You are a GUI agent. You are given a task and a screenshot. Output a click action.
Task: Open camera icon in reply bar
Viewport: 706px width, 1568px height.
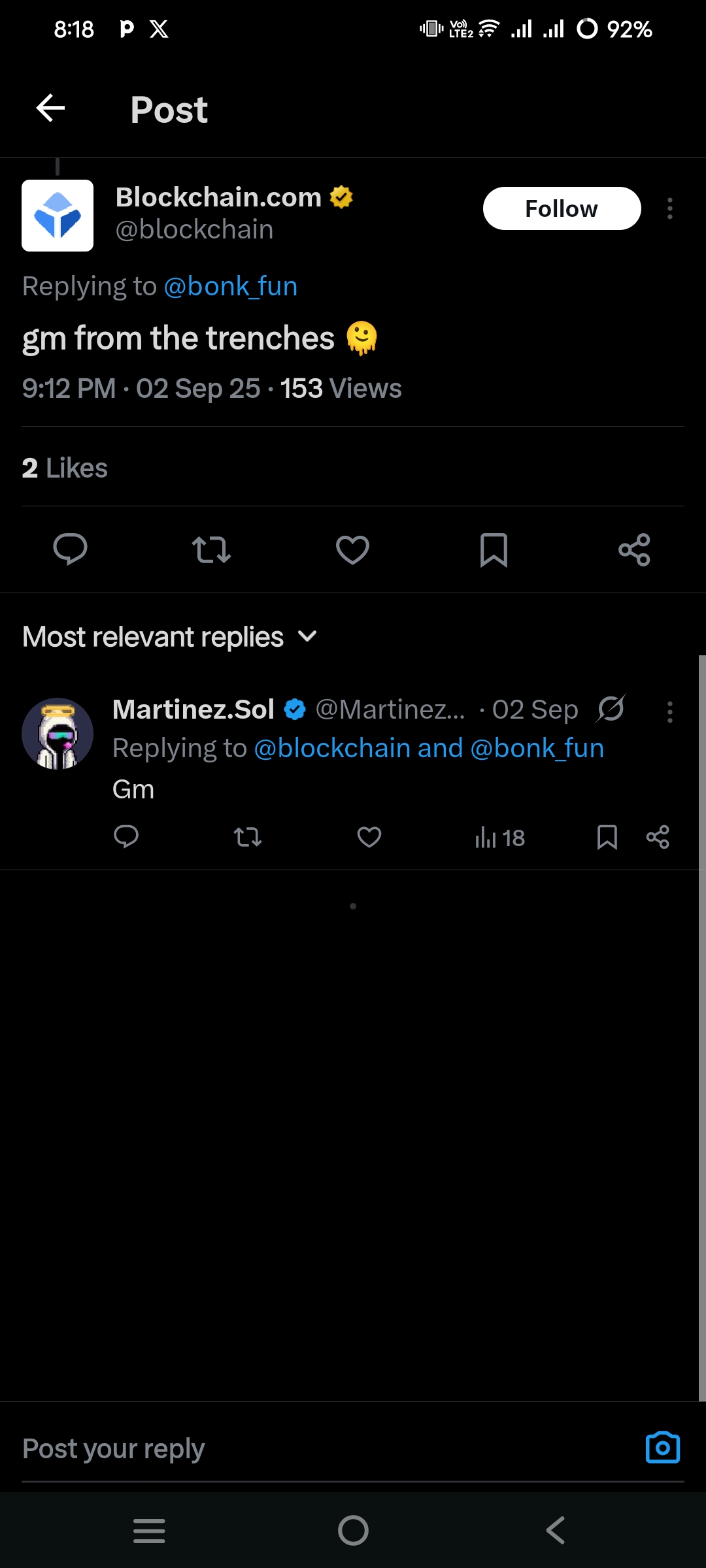point(662,1448)
